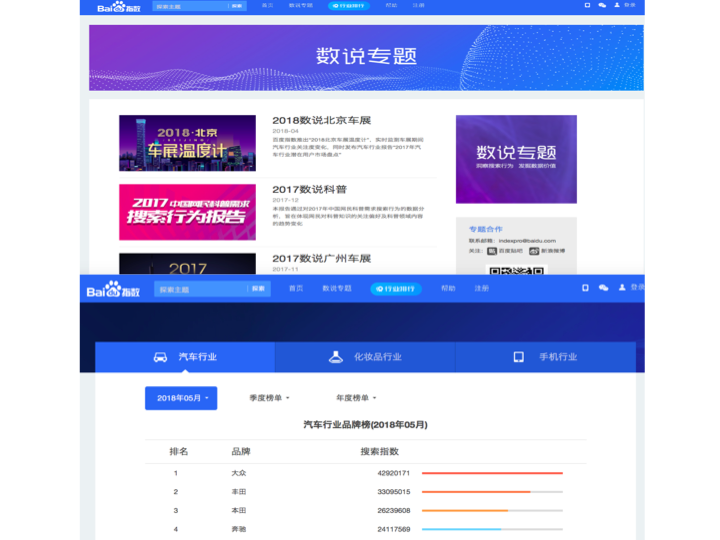Click the 汽车行业品牌榜(2018年05月) table title
The image size is (720, 540).
366,425
